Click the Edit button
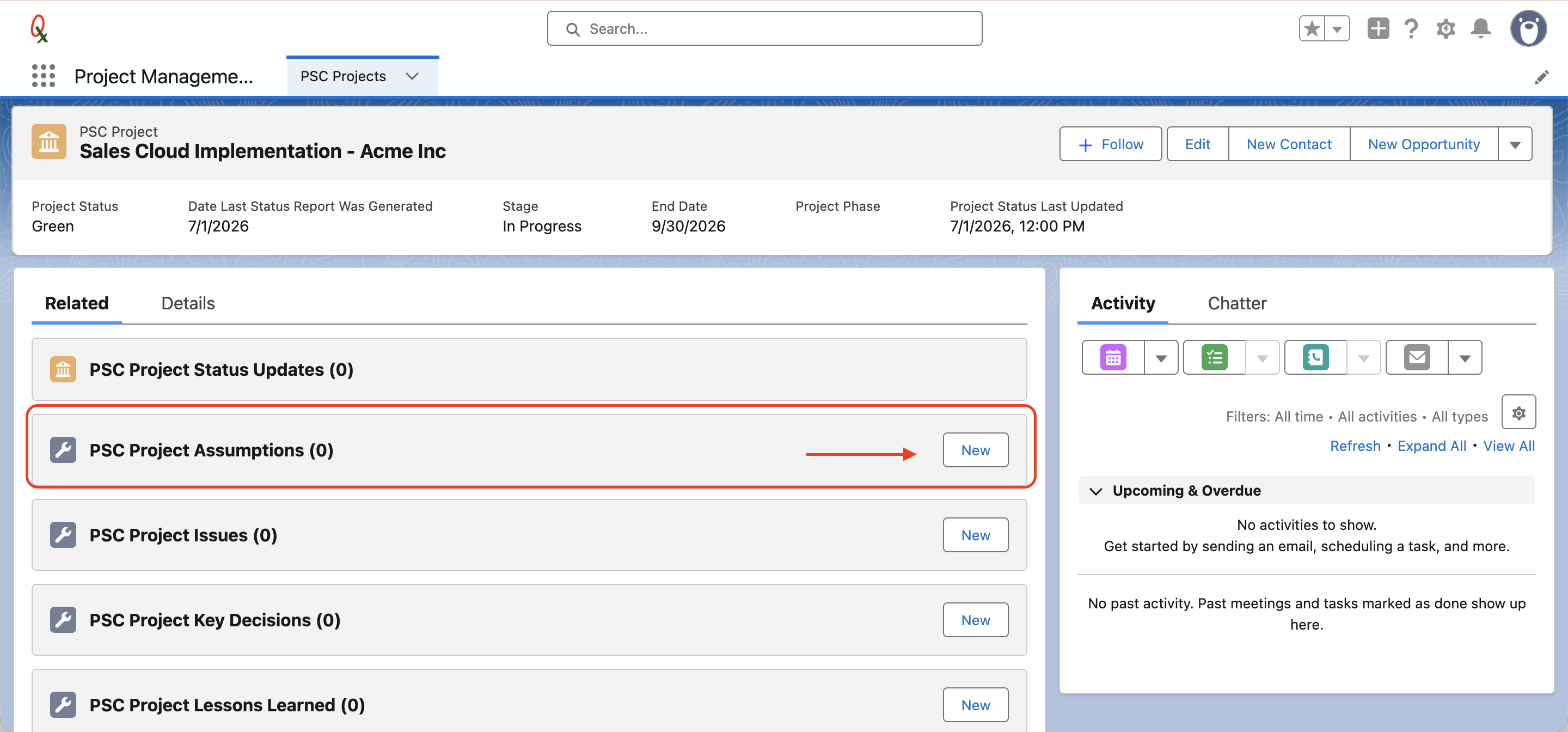 click(1197, 144)
